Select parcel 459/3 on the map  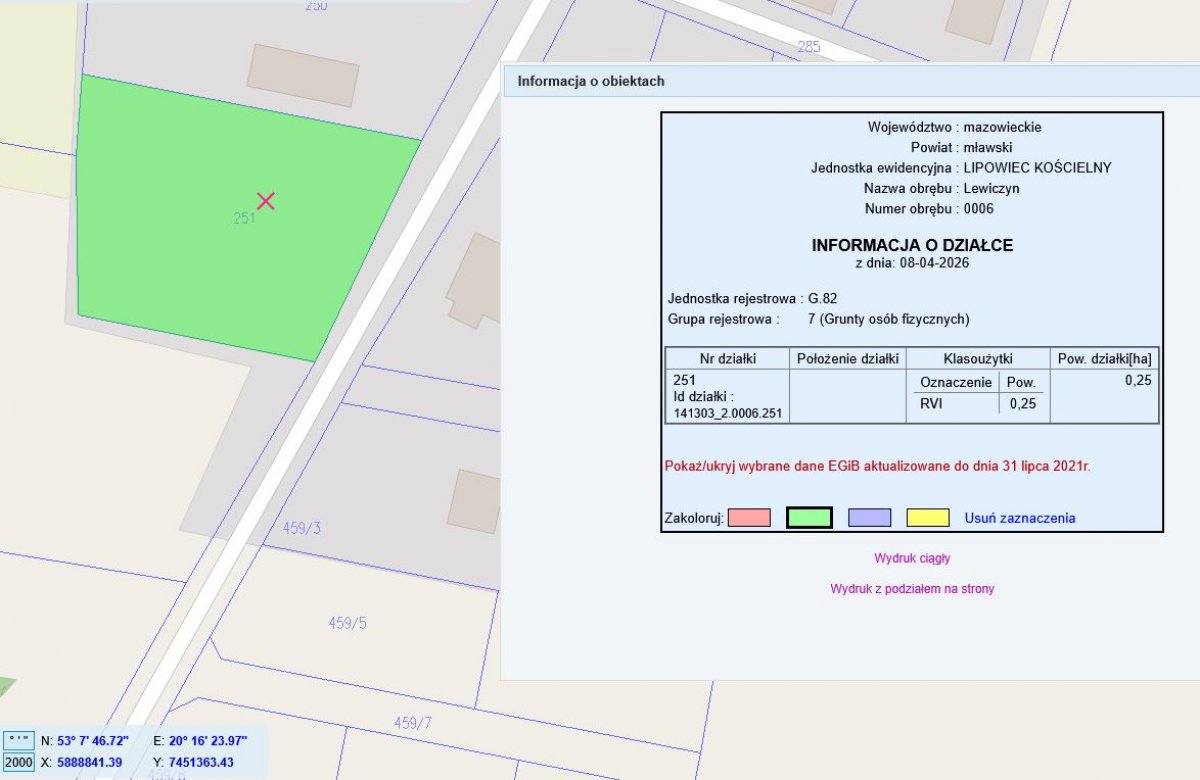coord(300,527)
